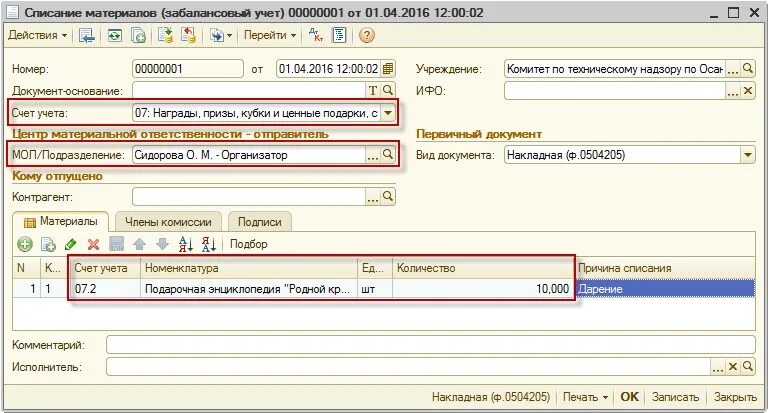Copy row with add-by-copy icon

48,244
